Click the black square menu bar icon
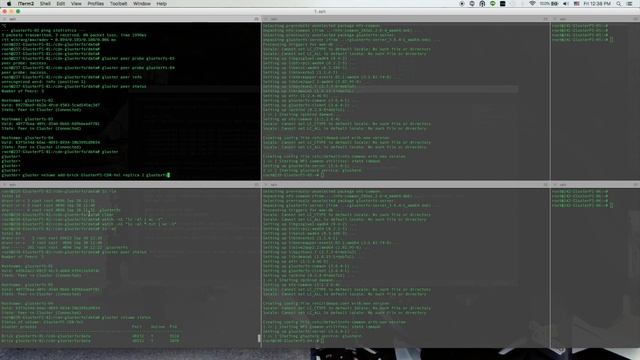Viewport: 640px width, 360px height. point(502,4)
